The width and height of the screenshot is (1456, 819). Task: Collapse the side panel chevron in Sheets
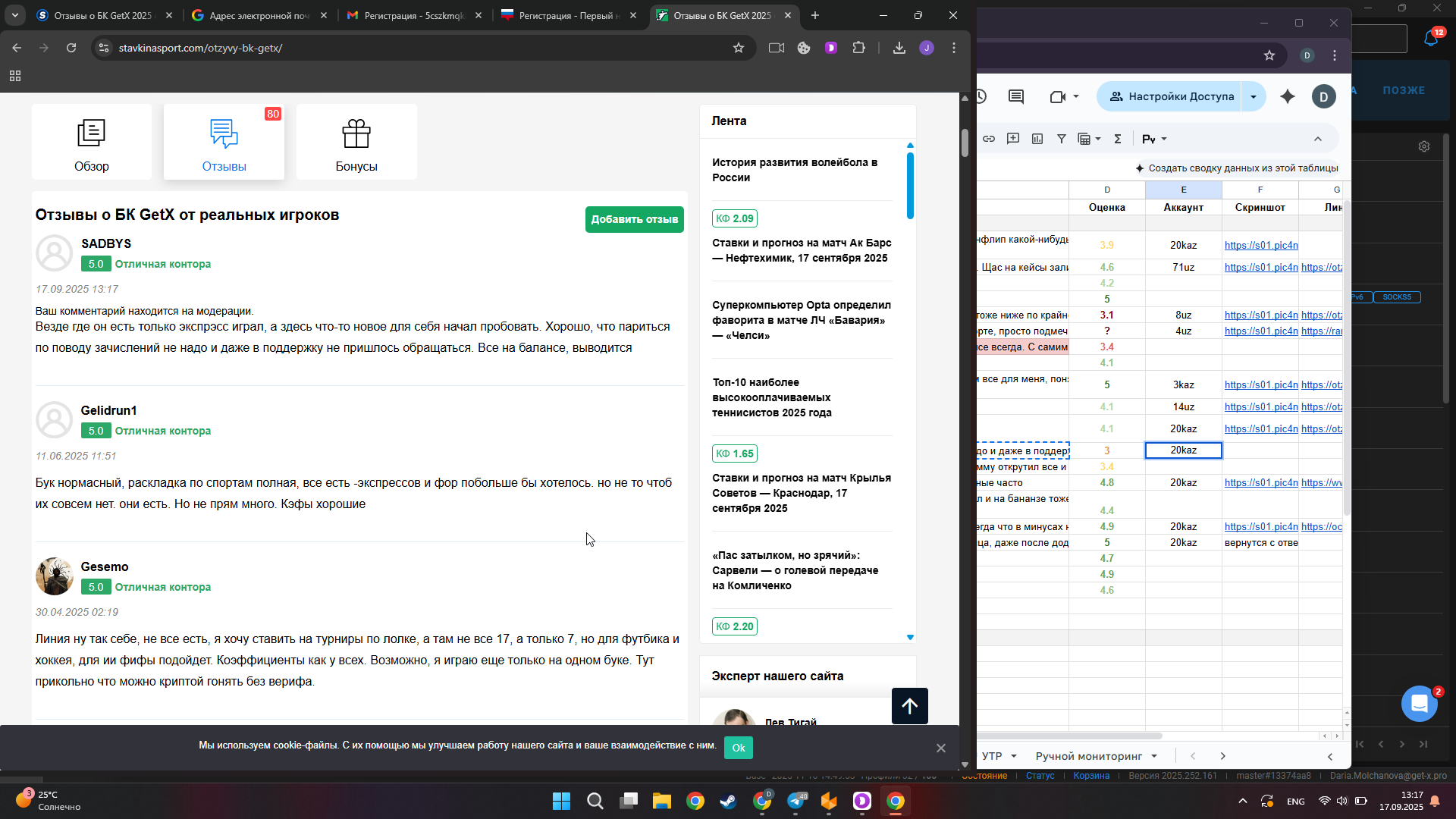tap(1330, 756)
